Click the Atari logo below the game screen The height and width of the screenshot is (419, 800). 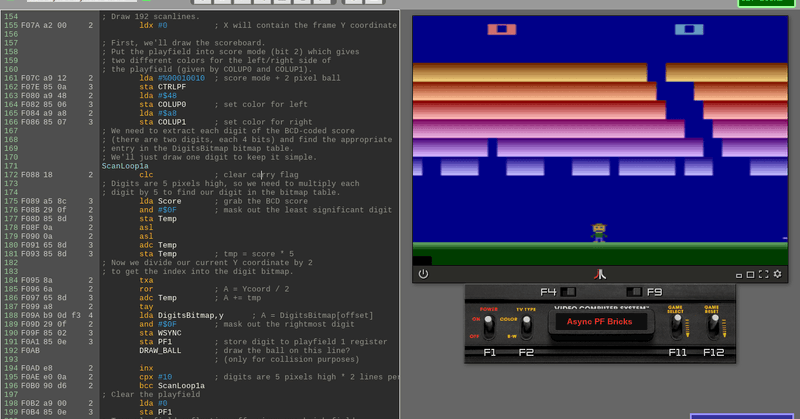click(x=600, y=274)
